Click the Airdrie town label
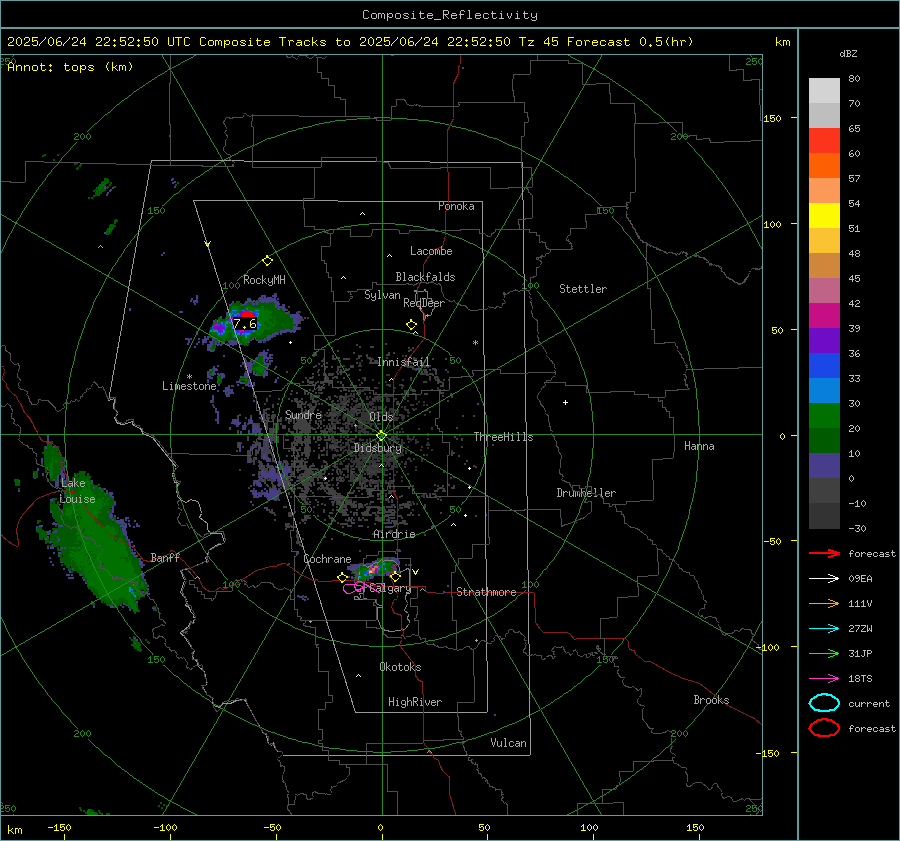 (394, 534)
